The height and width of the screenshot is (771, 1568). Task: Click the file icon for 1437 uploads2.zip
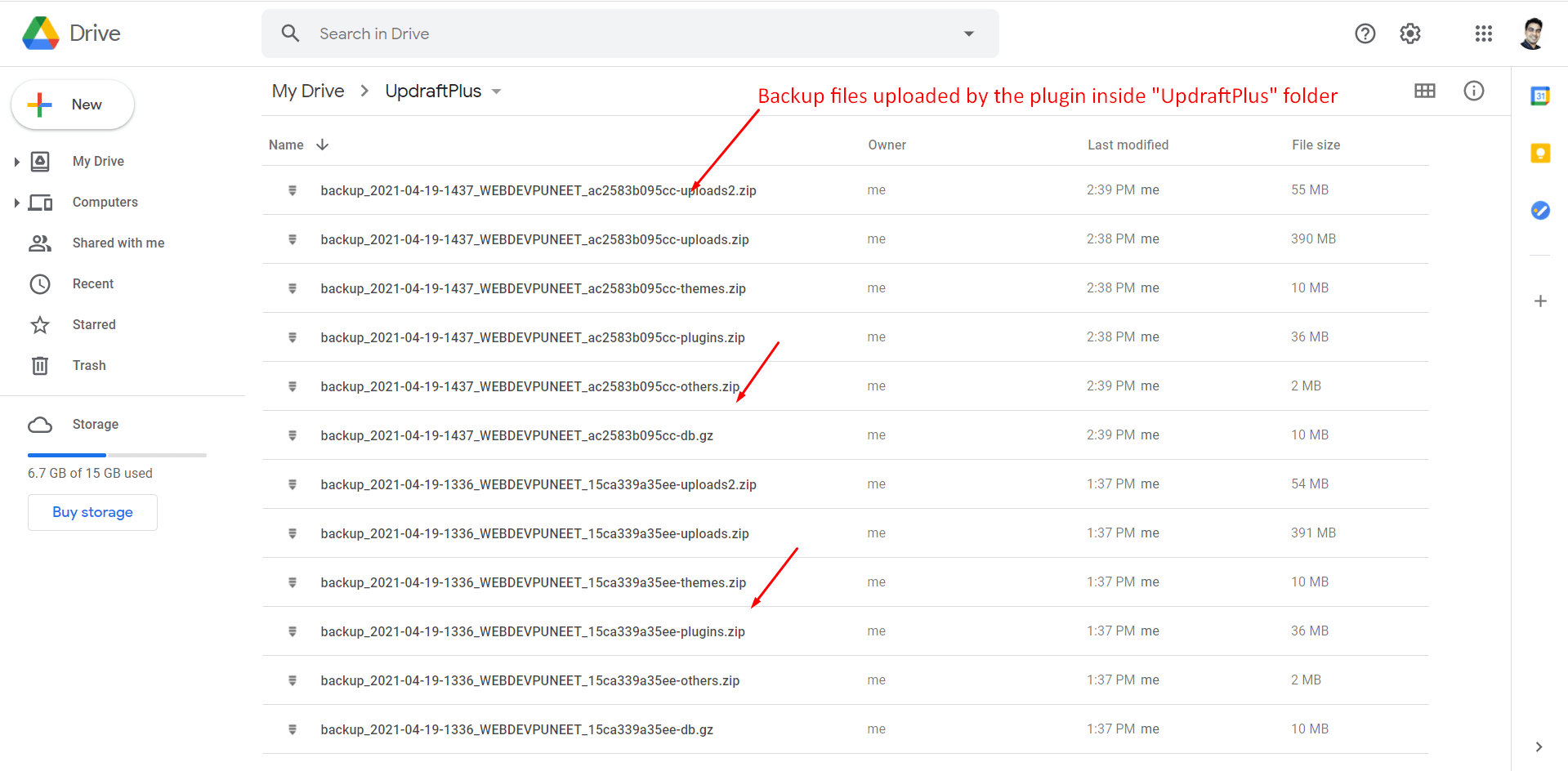[293, 190]
